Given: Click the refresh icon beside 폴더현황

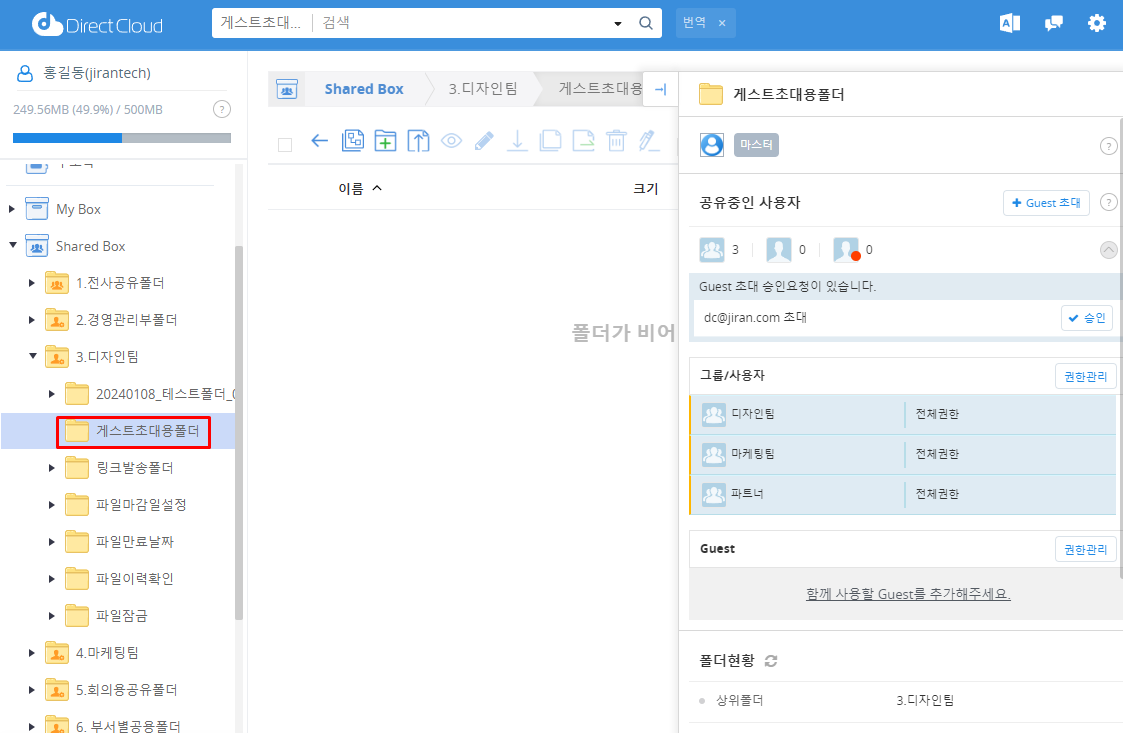Looking at the screenshot, I should pos(771,661).
